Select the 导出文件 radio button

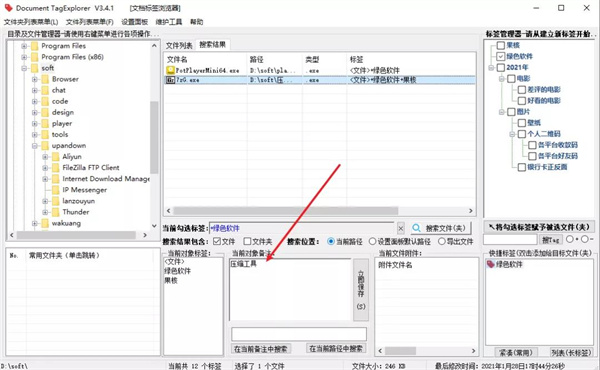coord(442,241)
